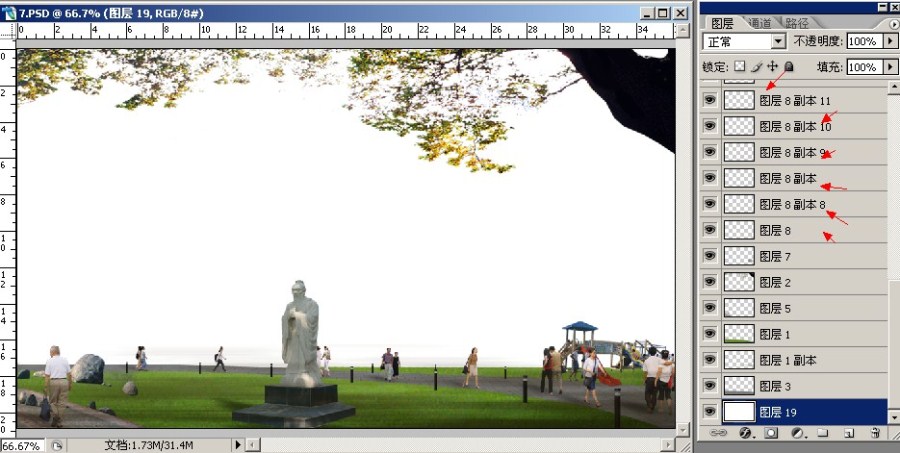Switch to 通道 channels tab
900x453 pixels.
[x=759, y=23]
